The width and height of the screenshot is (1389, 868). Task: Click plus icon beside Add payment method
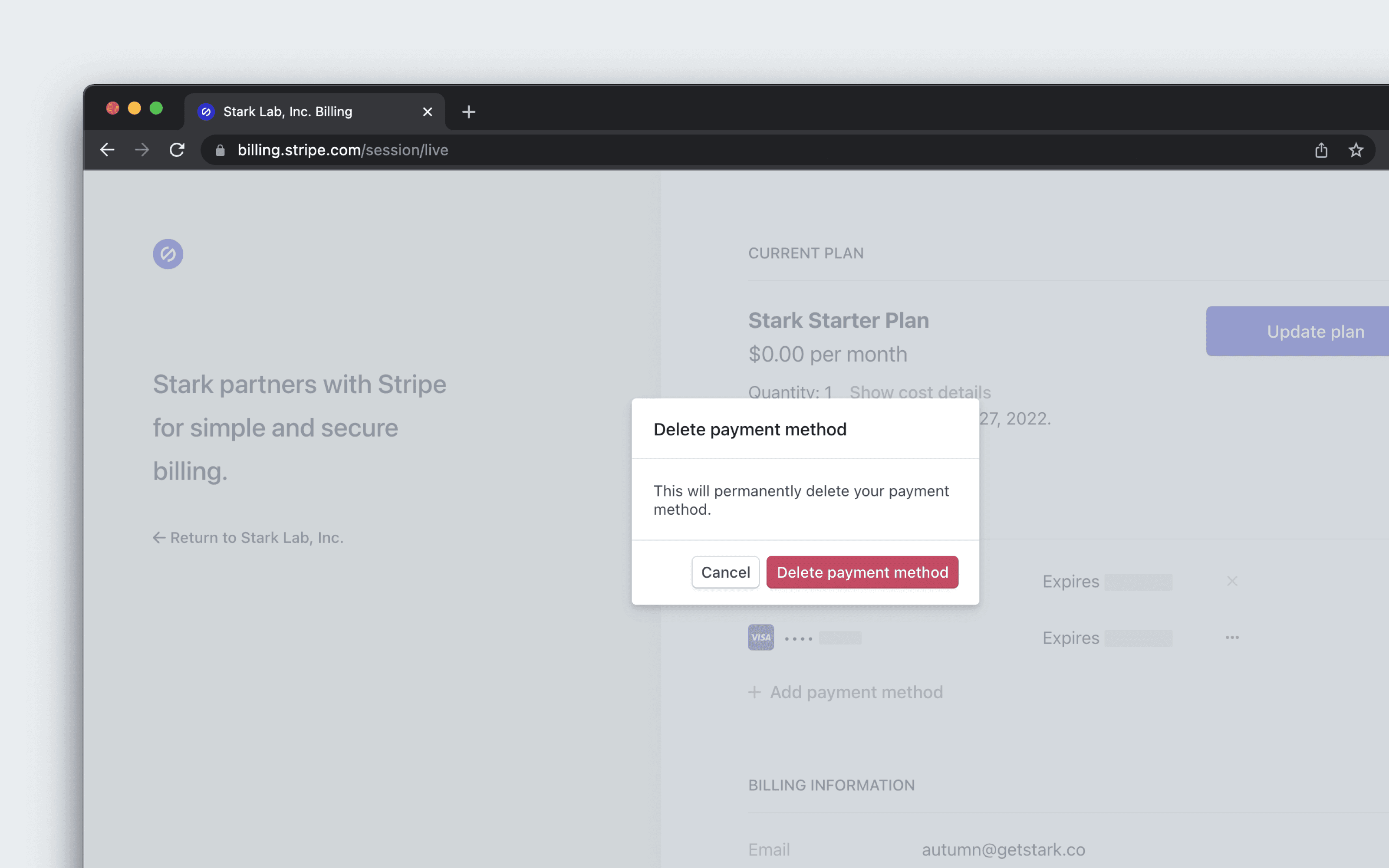755,692
